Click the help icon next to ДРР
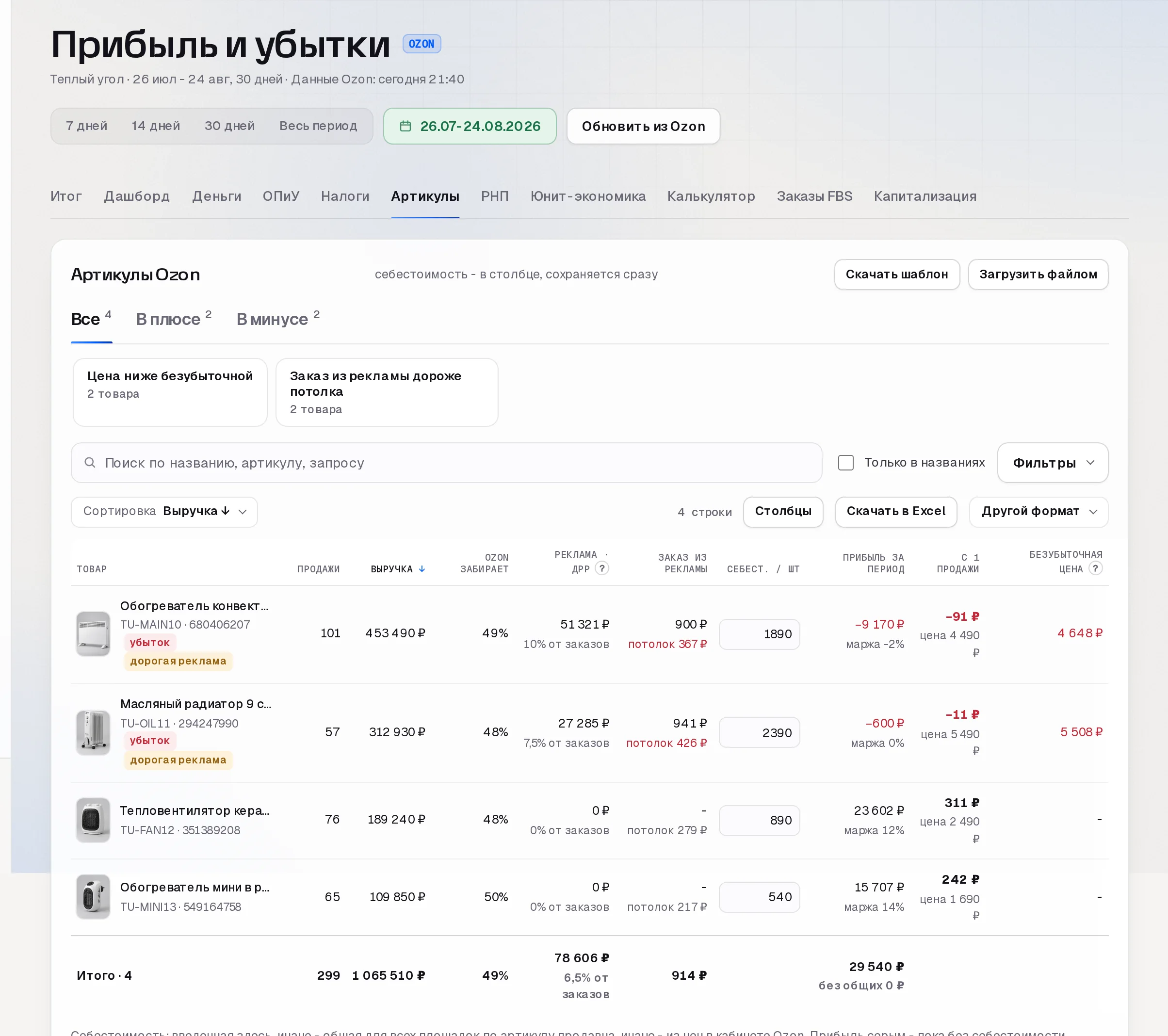This screenshot has height=1036, width=1168. [602, 568]
